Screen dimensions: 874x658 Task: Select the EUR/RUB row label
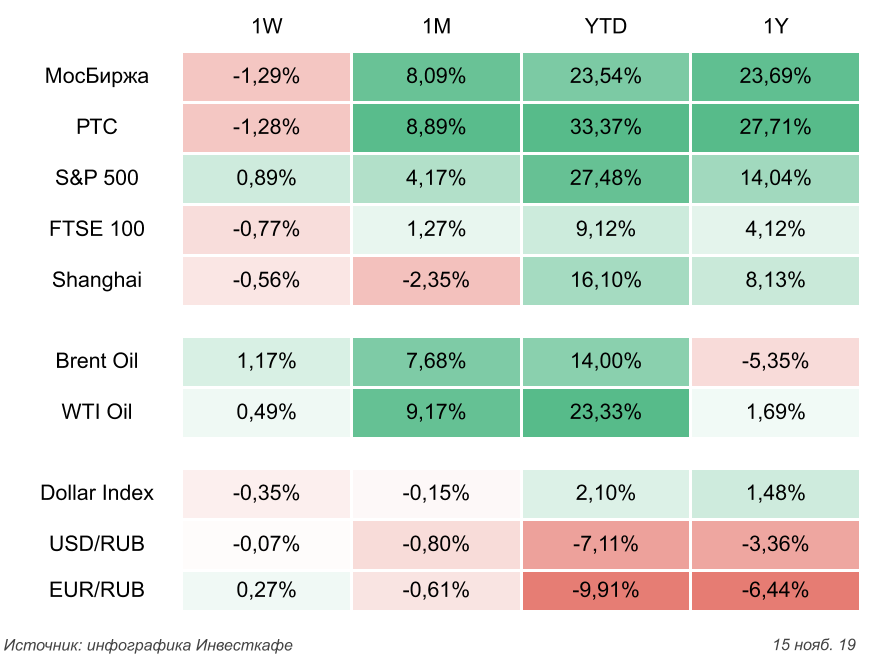(x=97, y=590)
